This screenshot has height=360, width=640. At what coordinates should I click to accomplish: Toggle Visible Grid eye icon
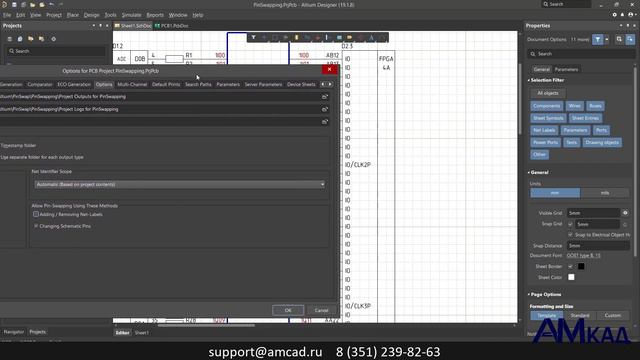(x=625, y=213)
